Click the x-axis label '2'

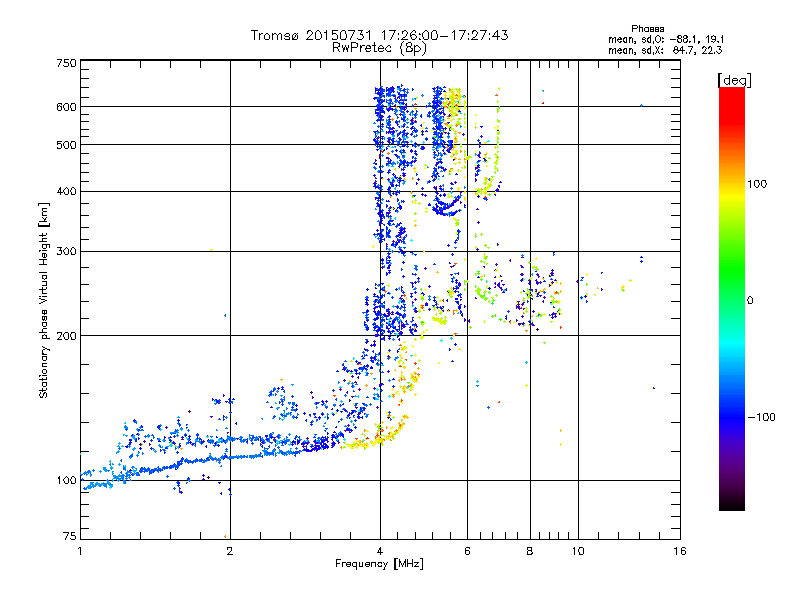tap(230, 551)
